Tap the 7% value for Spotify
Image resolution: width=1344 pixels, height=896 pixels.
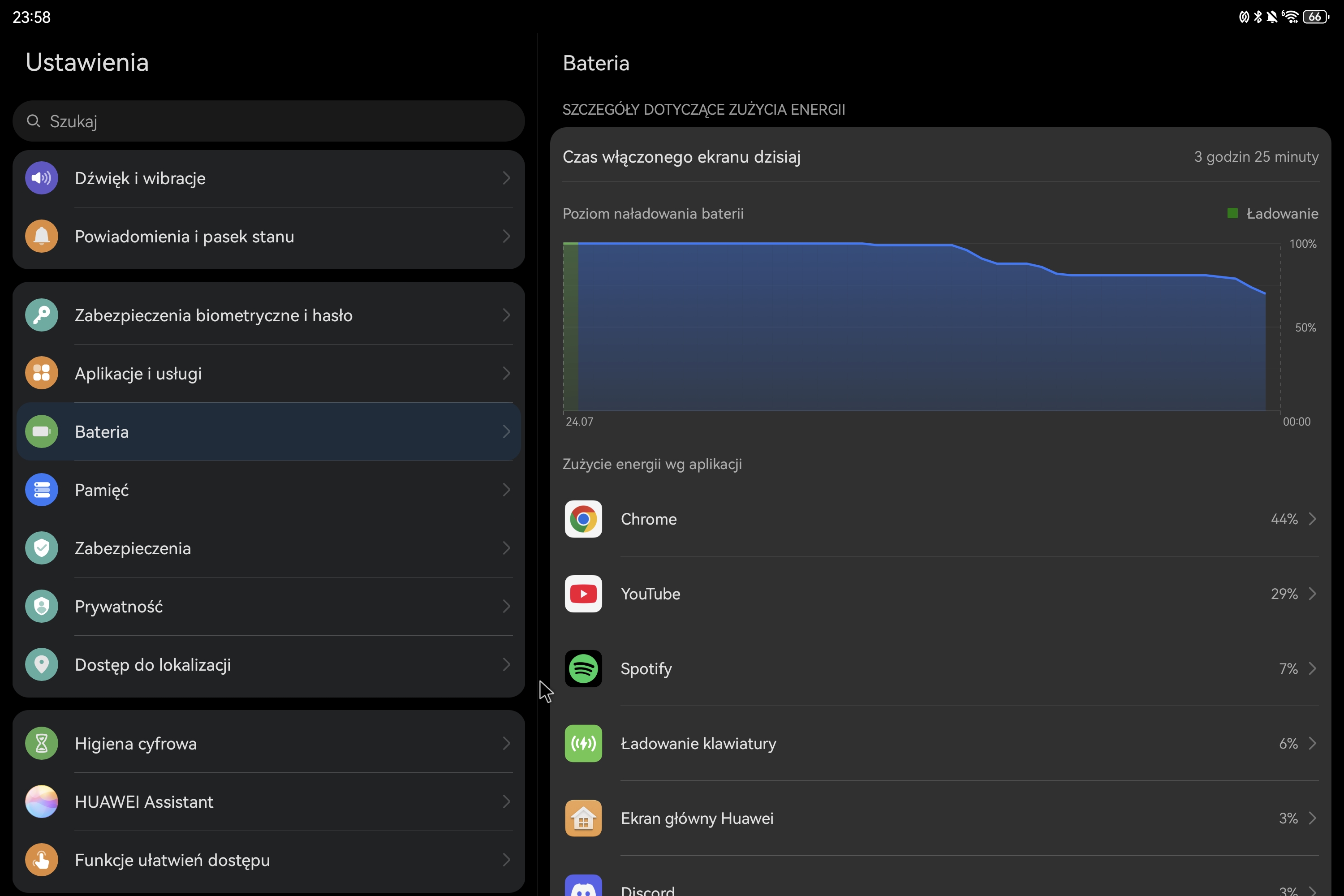click(x=1288, y=668)
